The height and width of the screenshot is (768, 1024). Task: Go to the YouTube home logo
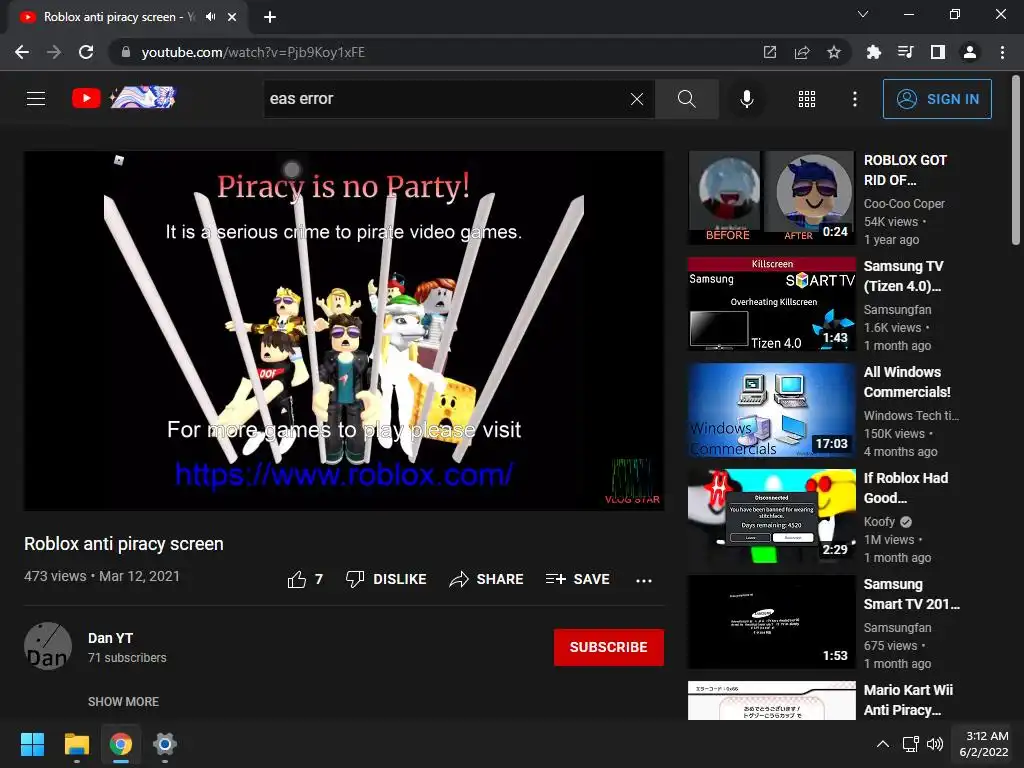tap(124, 98)
